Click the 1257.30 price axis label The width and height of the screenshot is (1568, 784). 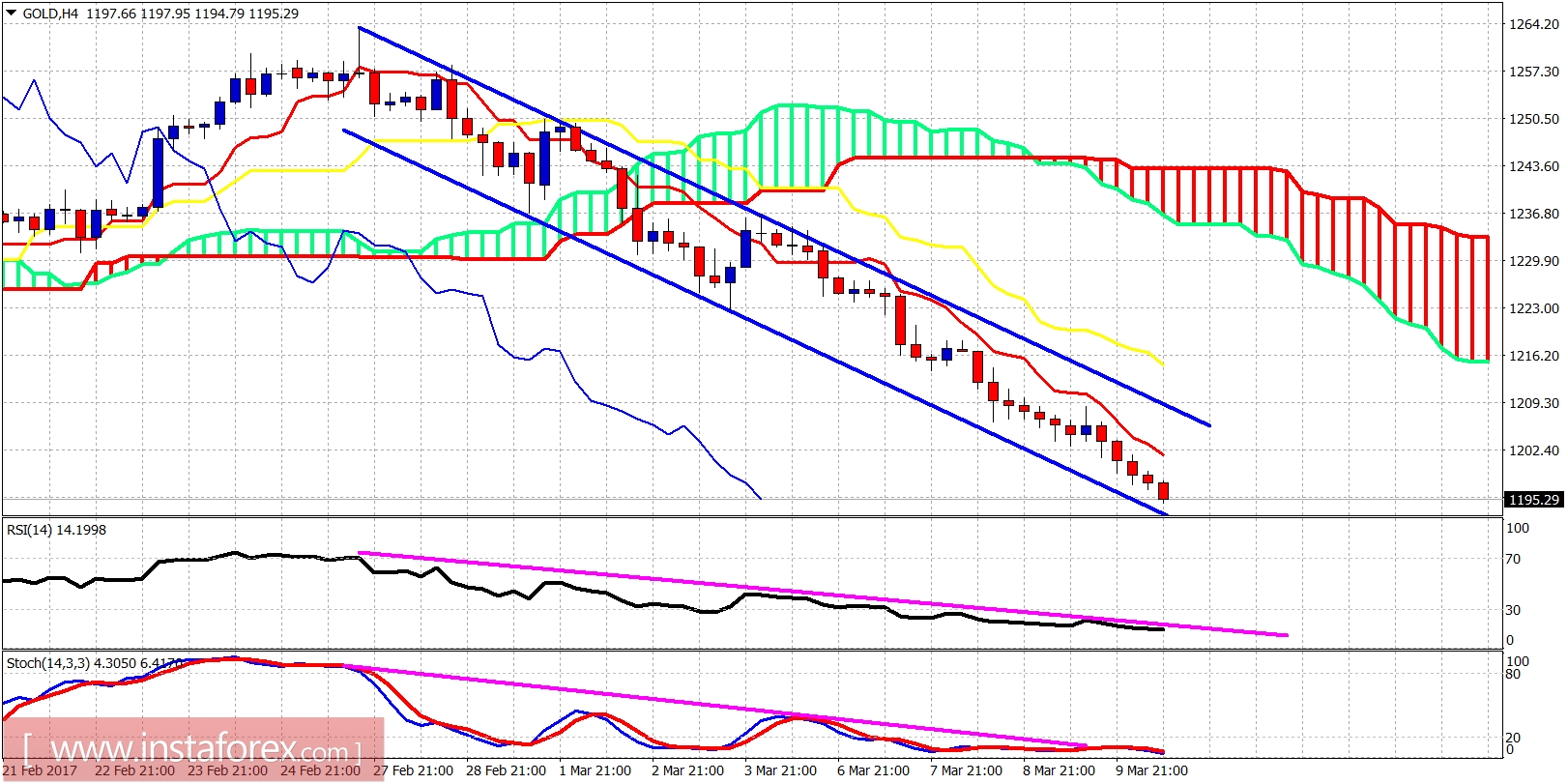tap(1534, 72)
